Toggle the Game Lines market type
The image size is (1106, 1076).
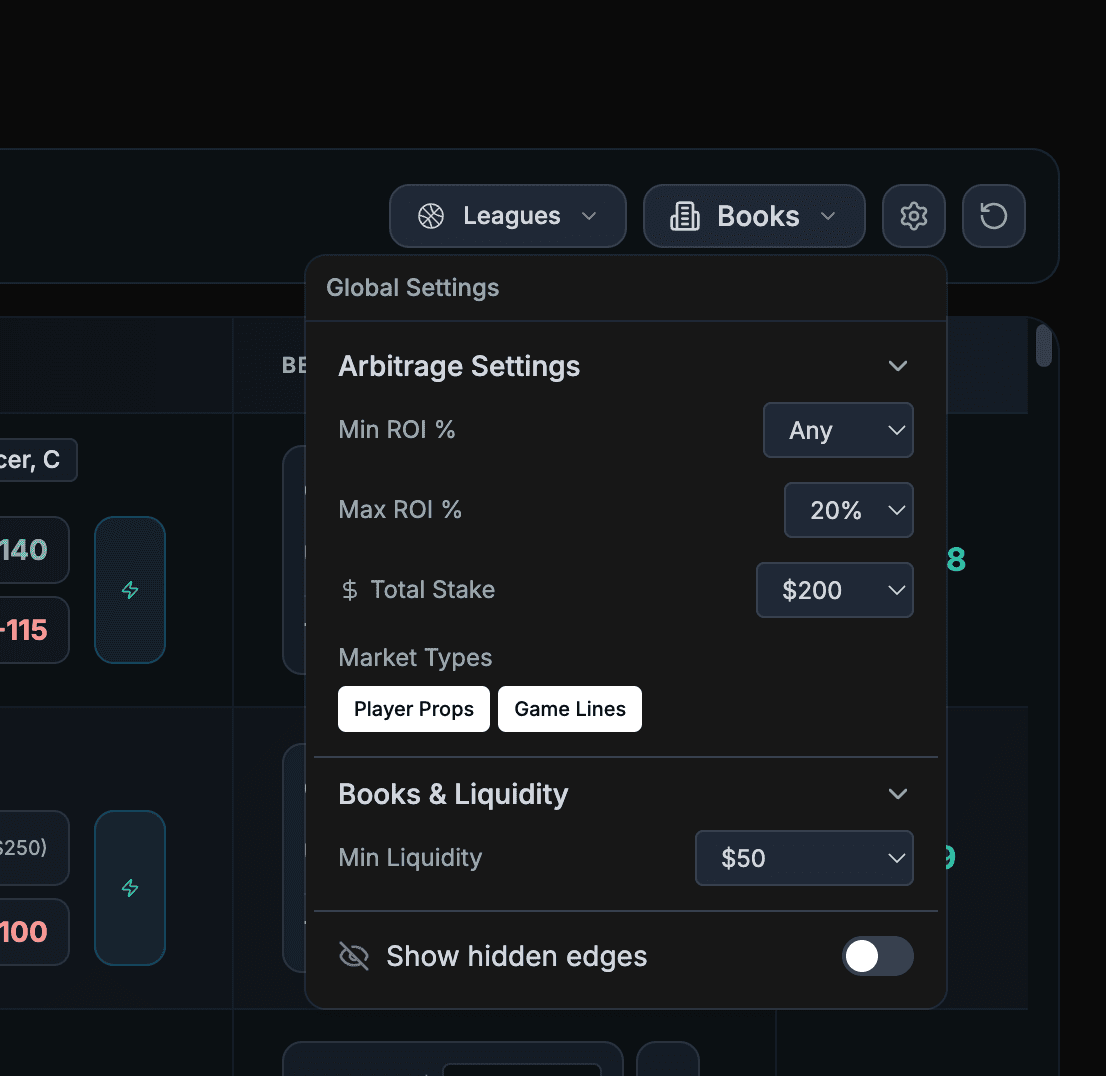click(x=569, y=708)
